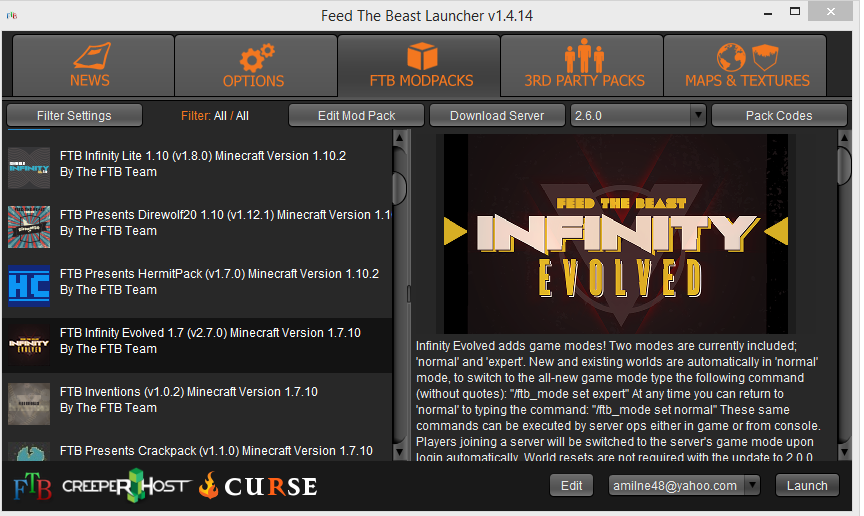
Task: Click the Edit Mod Pack button
Action: click(x=357, y=116)
